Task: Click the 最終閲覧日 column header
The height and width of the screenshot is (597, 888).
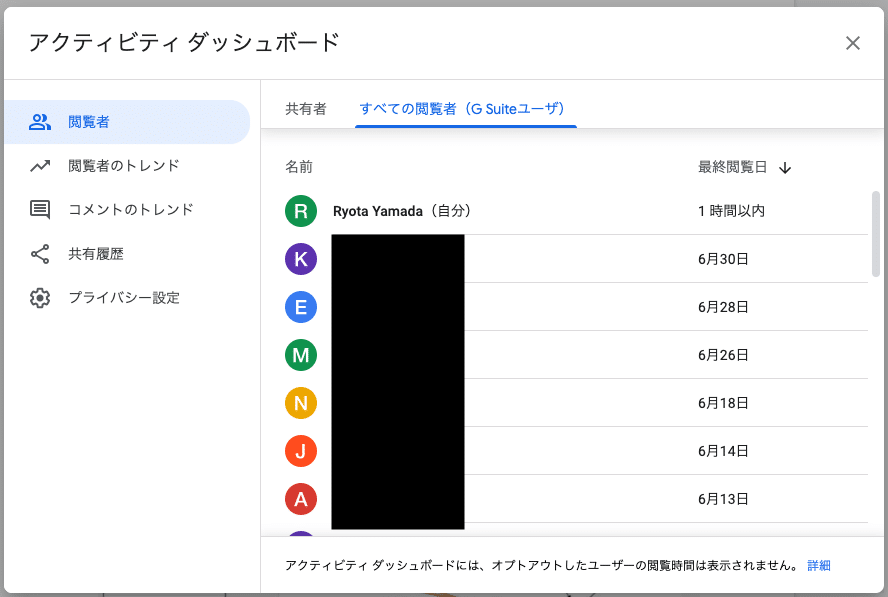Action: click(732, 167)
